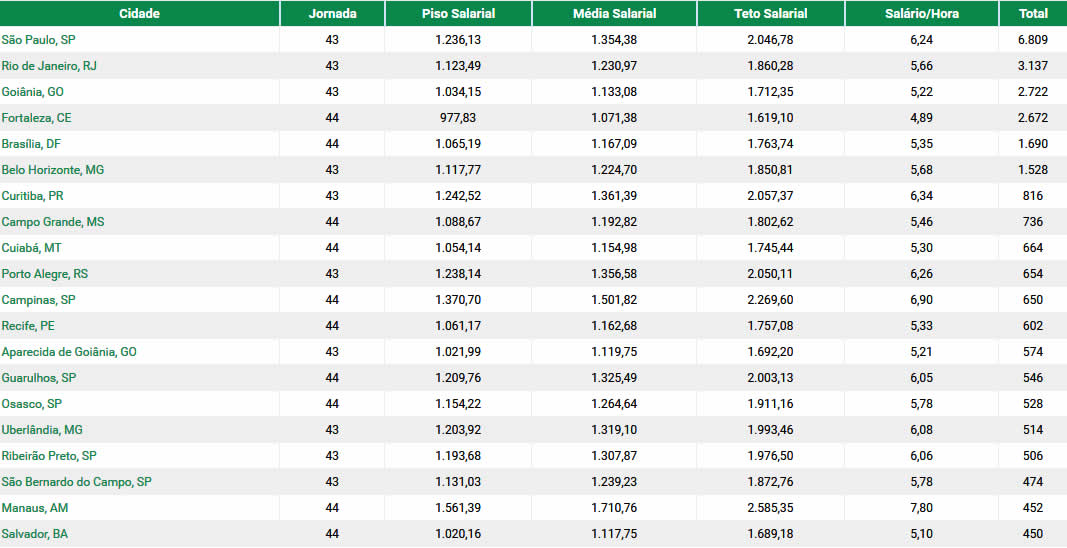
Task: Sort by the Média Salarial column header
Action: coord(614,14)
